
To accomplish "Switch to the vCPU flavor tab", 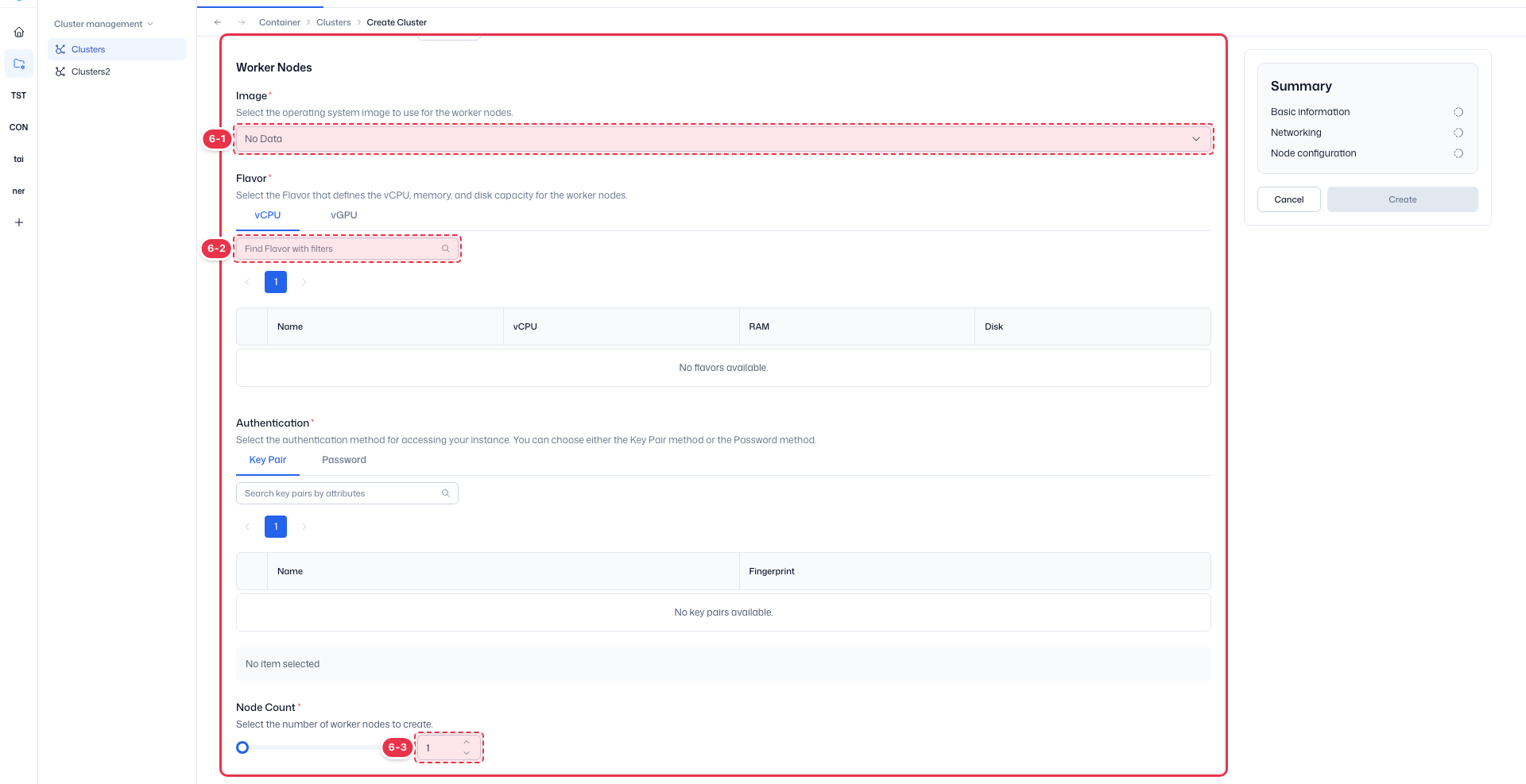I will (268, 215).
